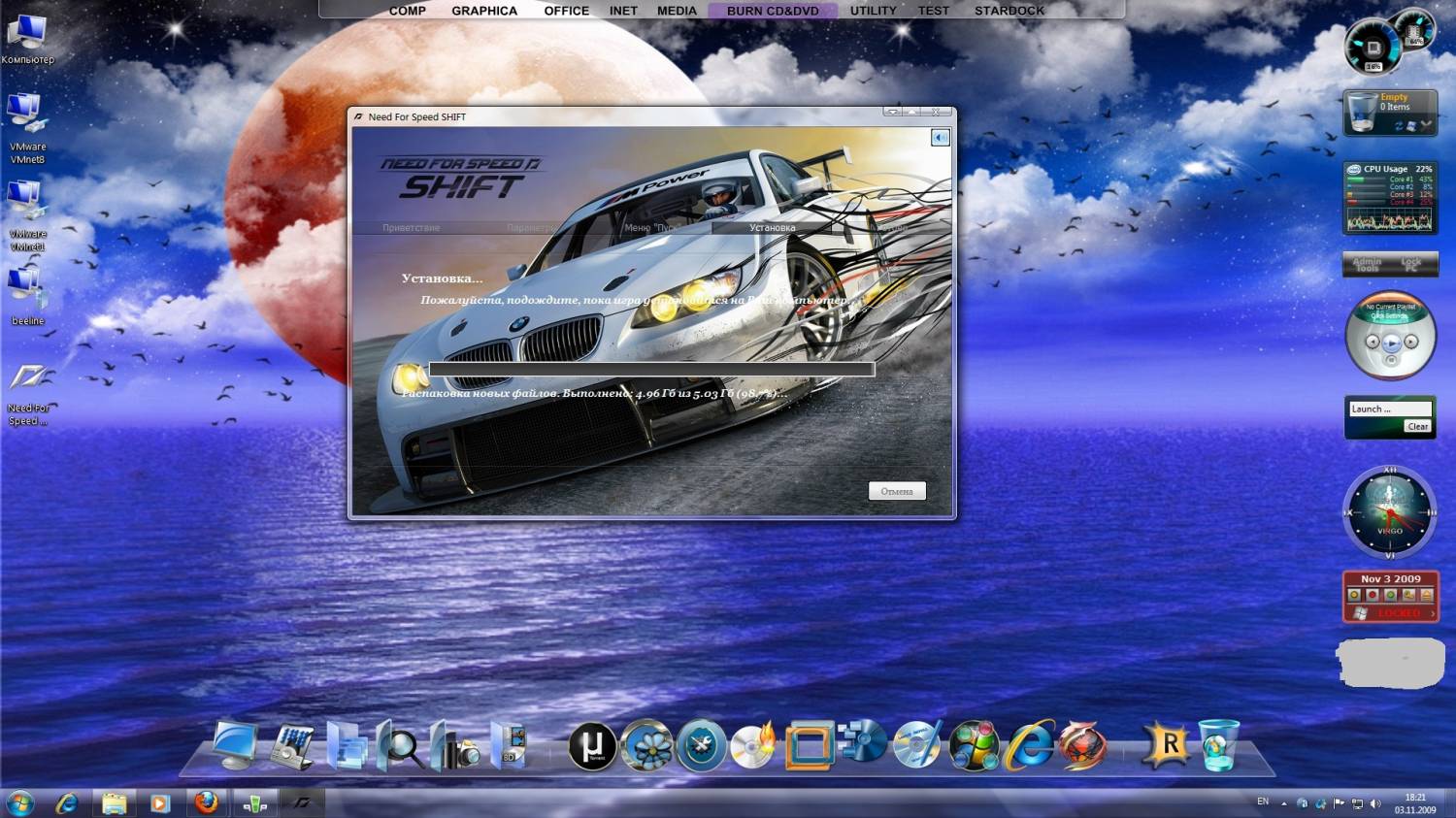Click the Lock PC widget button
The width and height of the screenshot is (1456, 818).
1411,264
